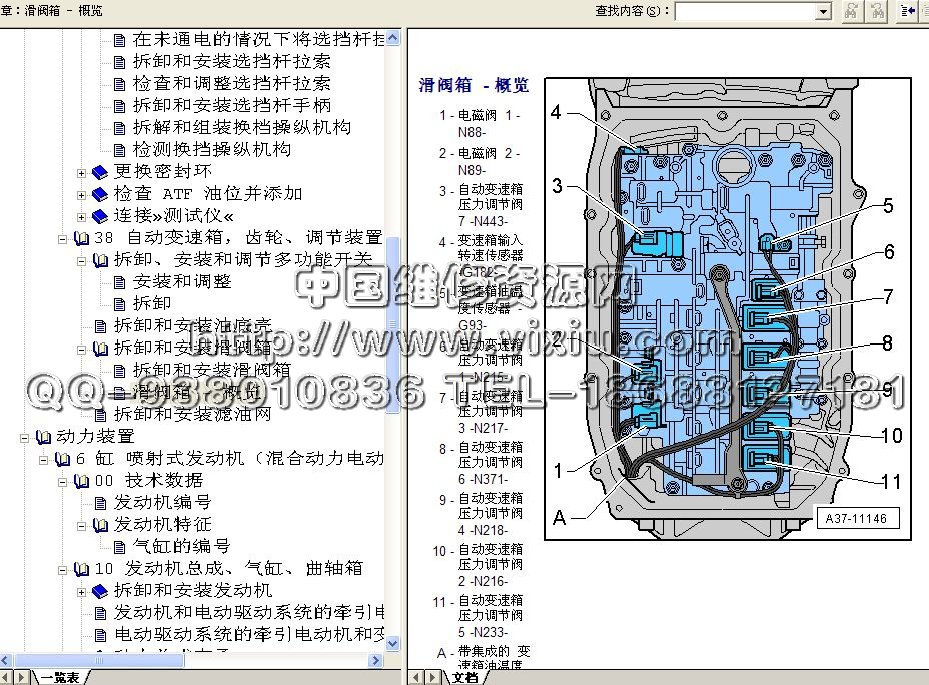Select the 一览表 tab at bottom

pyautogui.click(x=59, y=677)
